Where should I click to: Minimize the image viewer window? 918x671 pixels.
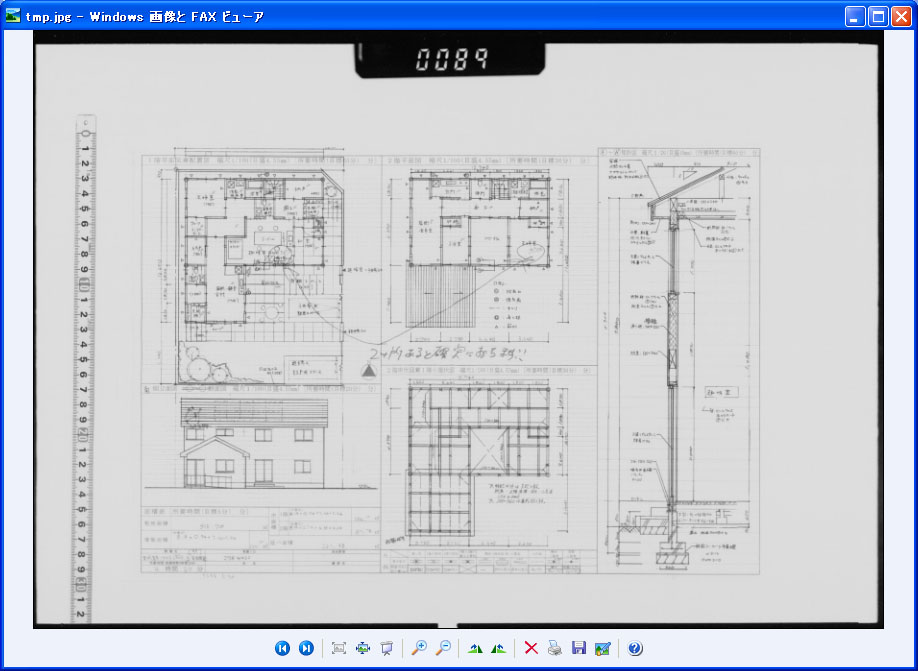[x=855, y=16]
